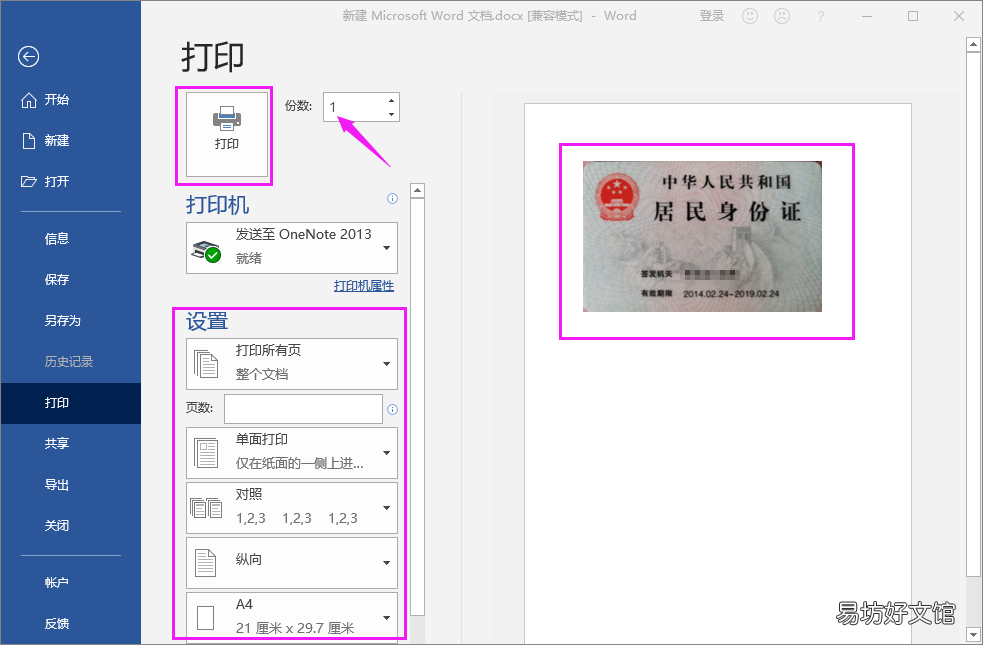The height and width of the screenshot is (645, 983).
Task: Click 保存 in the sidebar
Action: pos(70,280)
